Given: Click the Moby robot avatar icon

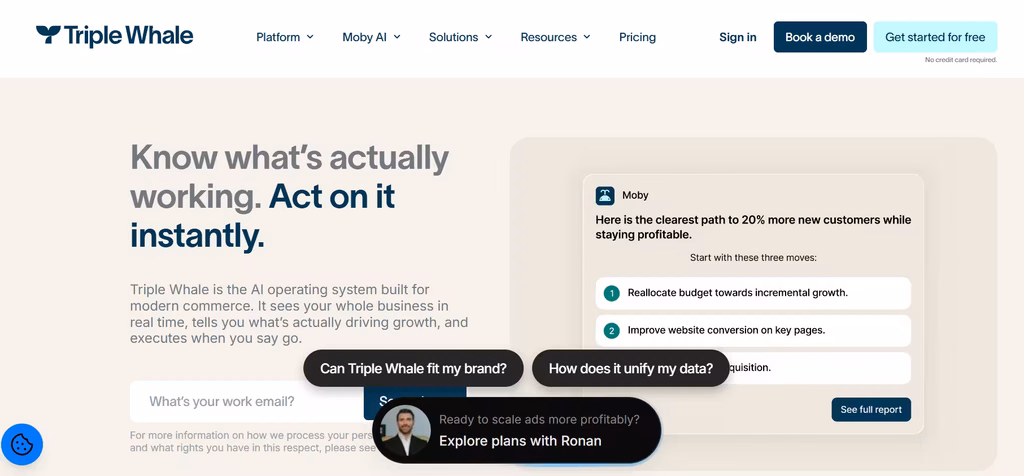Looking at the screenshot, I should [605, 195].
